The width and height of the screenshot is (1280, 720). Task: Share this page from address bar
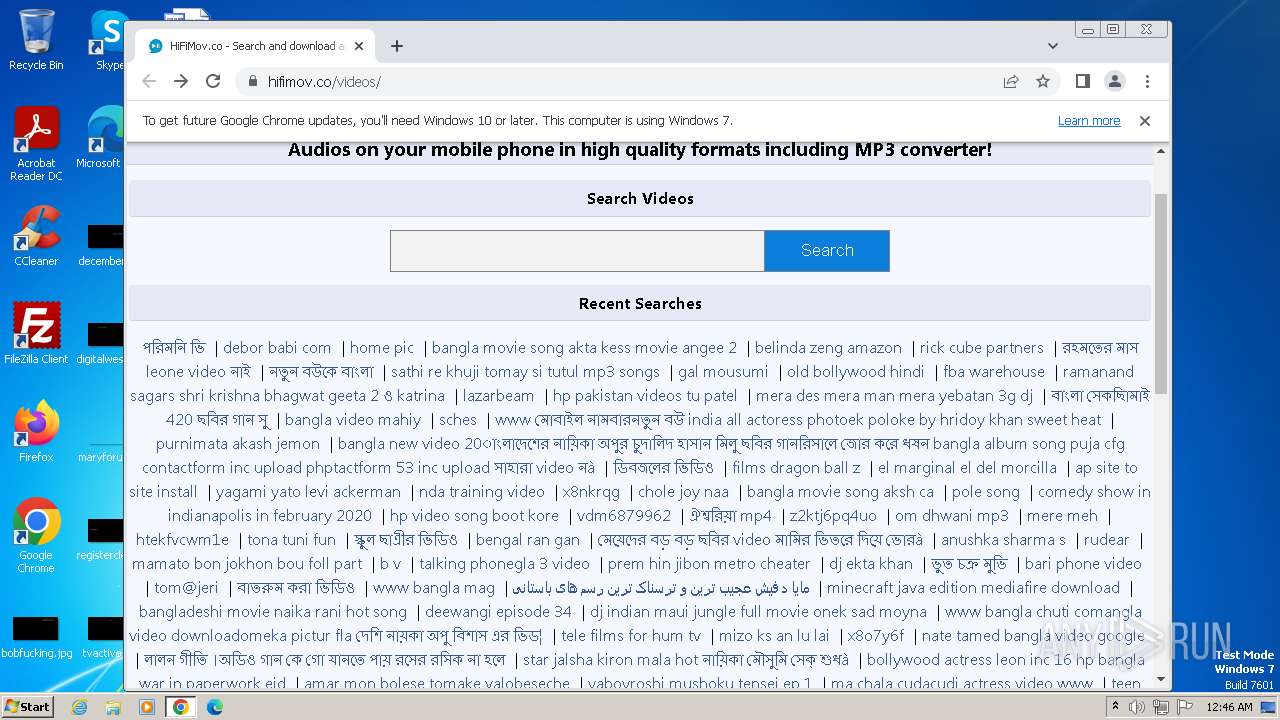[x=1011, y=82]
